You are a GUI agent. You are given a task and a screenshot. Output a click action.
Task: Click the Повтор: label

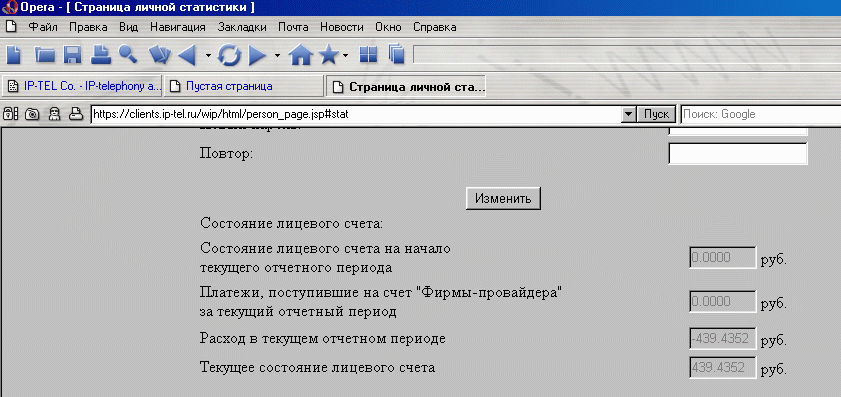226,153
